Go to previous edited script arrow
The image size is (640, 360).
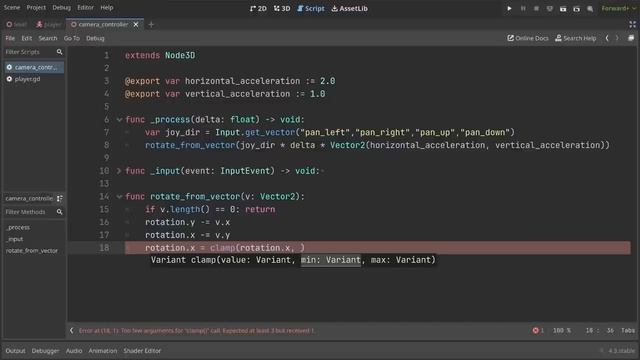[x=607, y=38]
